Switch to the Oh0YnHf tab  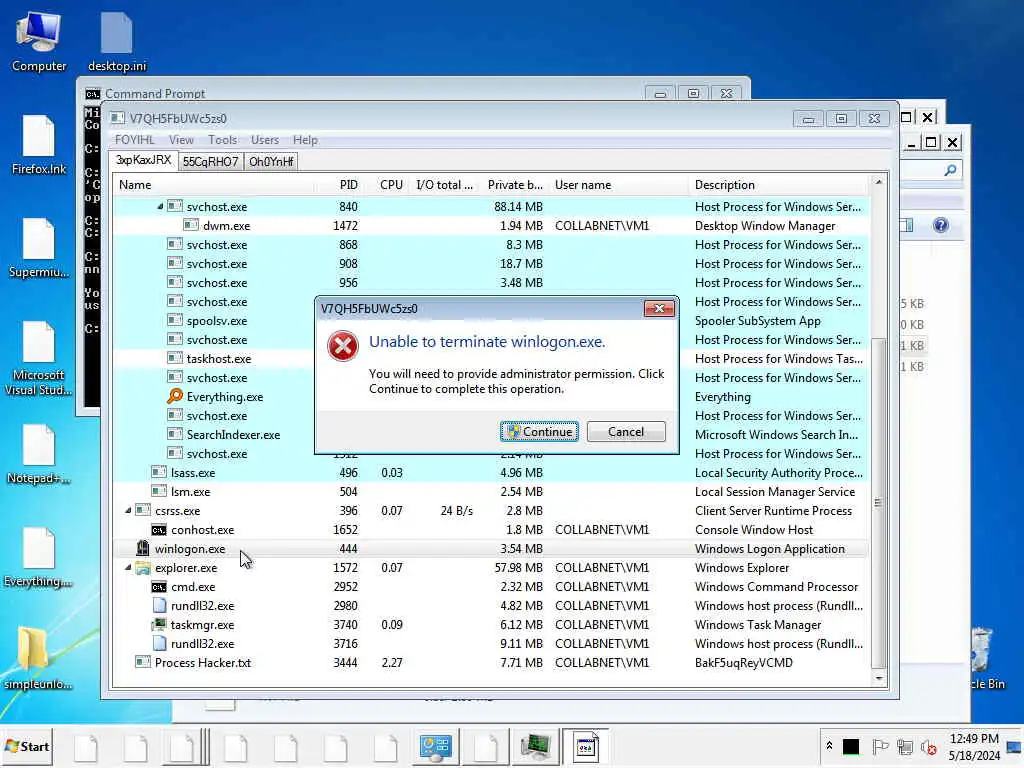click(271, 161)
